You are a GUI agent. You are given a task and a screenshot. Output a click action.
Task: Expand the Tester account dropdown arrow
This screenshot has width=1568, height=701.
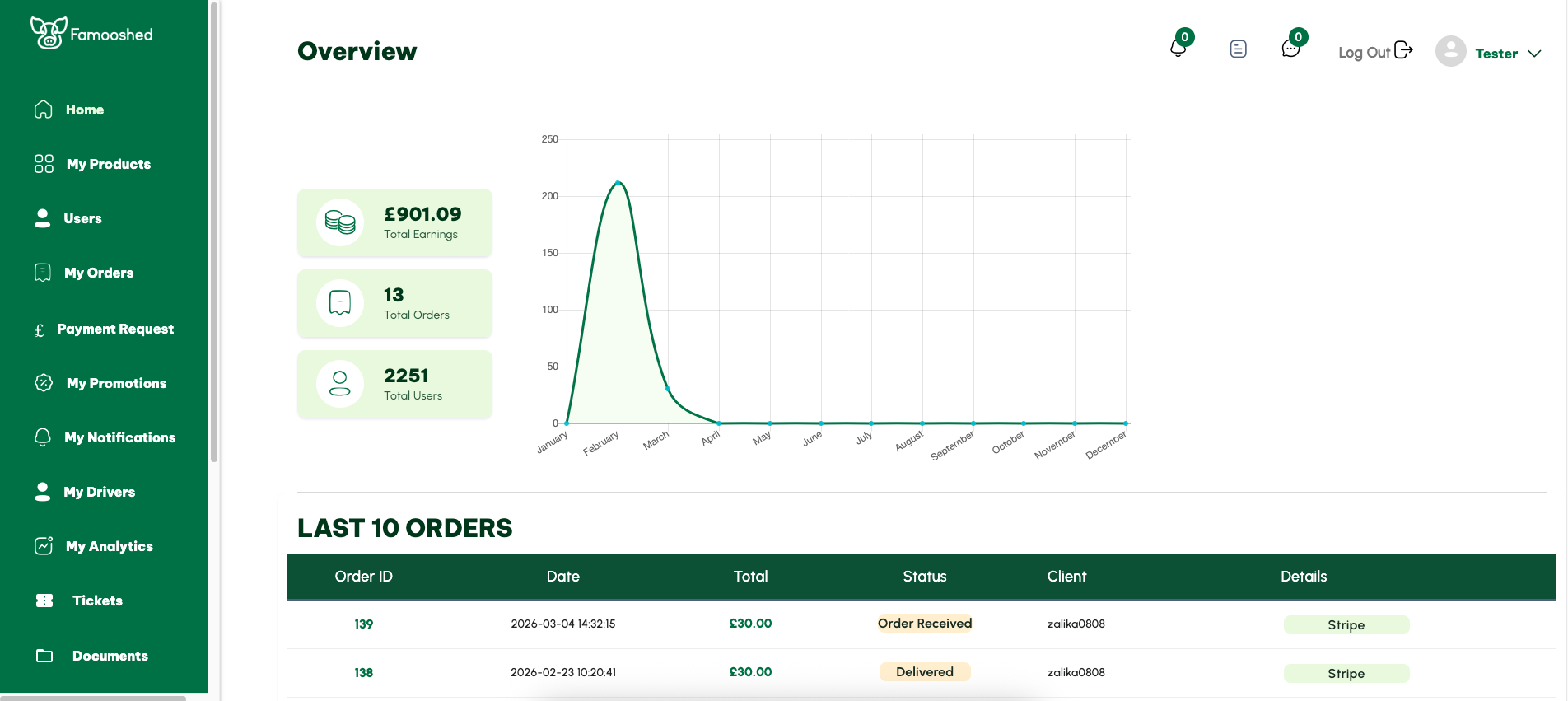tap(1534, 54)
